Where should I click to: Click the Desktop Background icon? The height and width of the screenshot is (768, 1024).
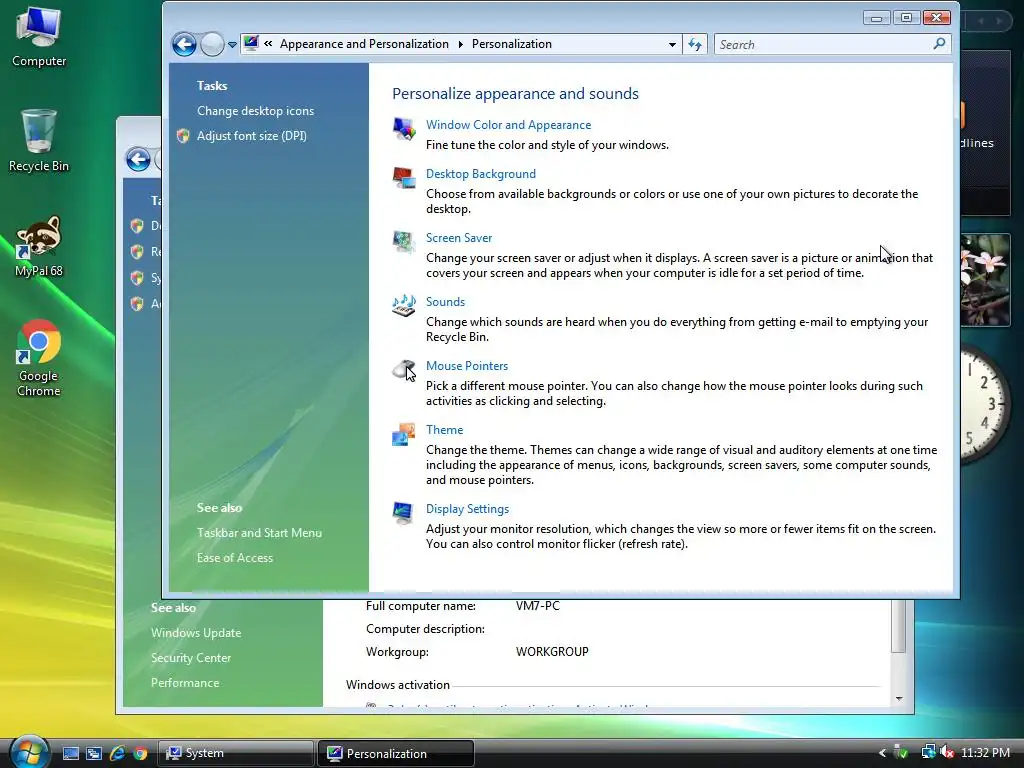[x=404, y=177]
